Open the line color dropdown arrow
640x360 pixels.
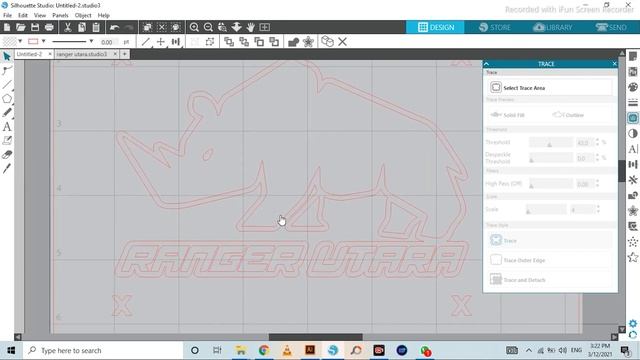tap(43, 41)
